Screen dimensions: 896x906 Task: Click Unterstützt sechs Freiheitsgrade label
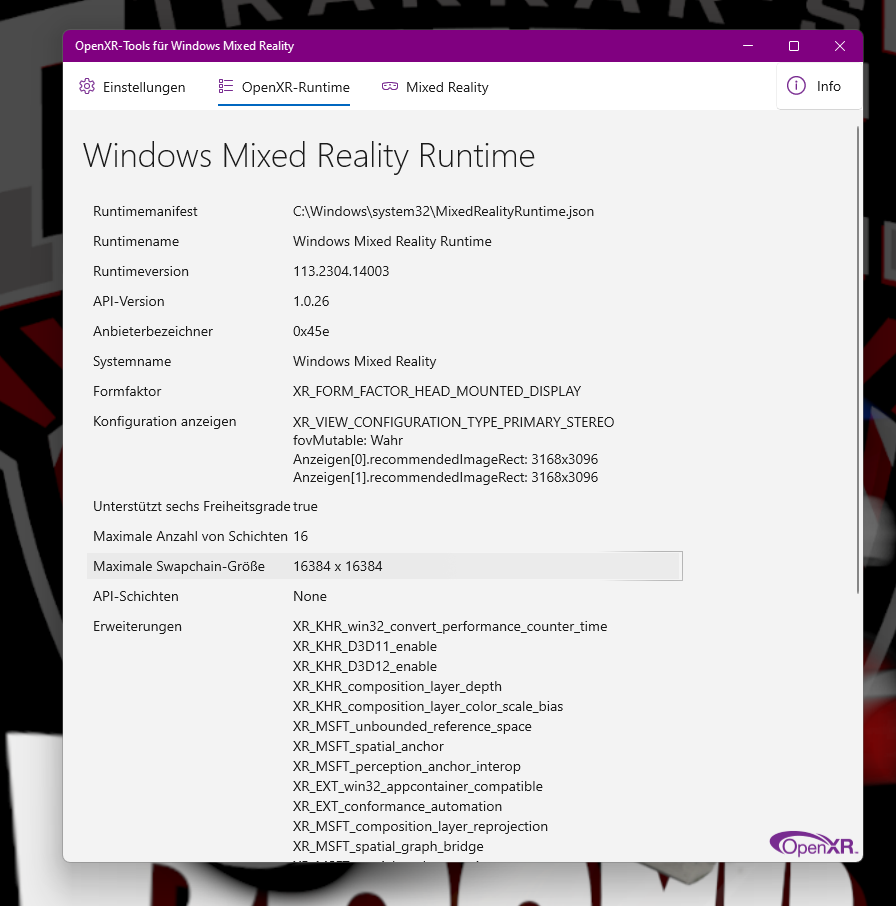[191, 506]
